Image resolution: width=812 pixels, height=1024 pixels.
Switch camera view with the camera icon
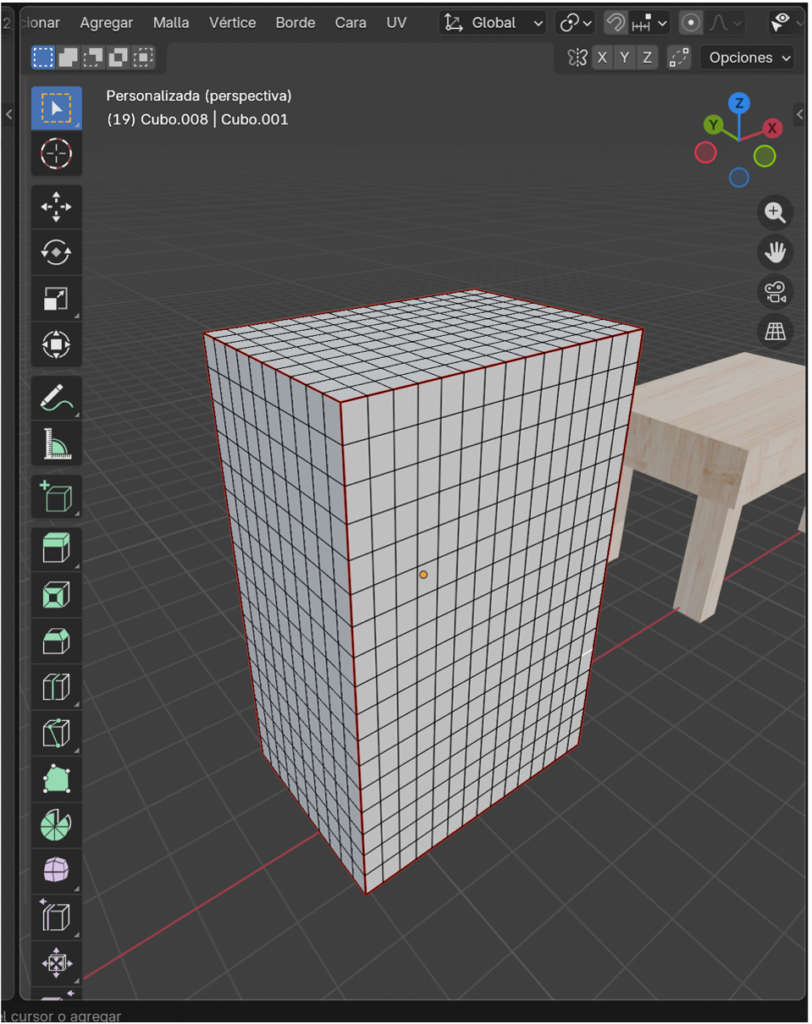(775, 292)
